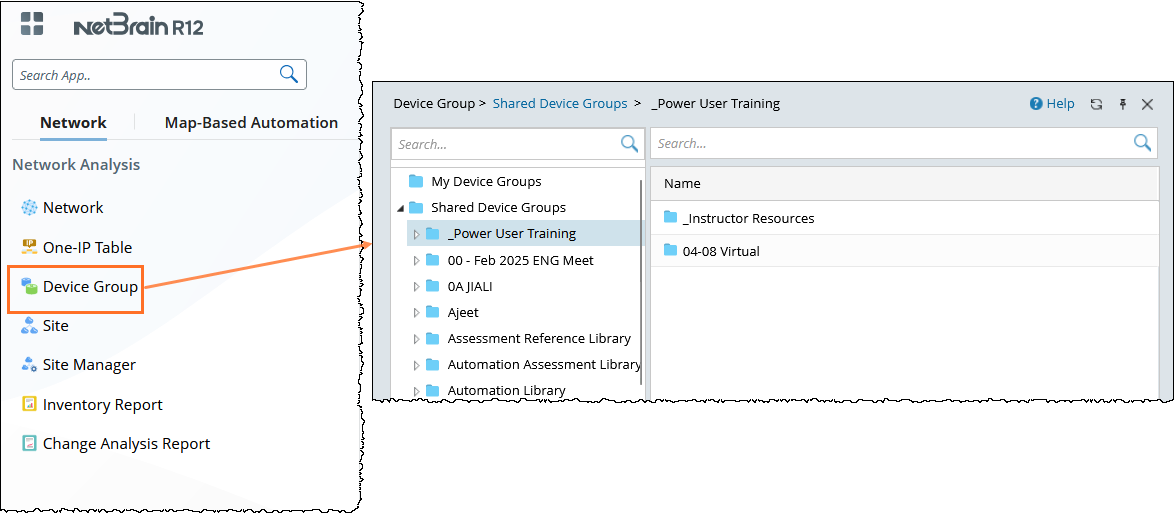Expand the Ajeet node

click(x=416, y=313)
